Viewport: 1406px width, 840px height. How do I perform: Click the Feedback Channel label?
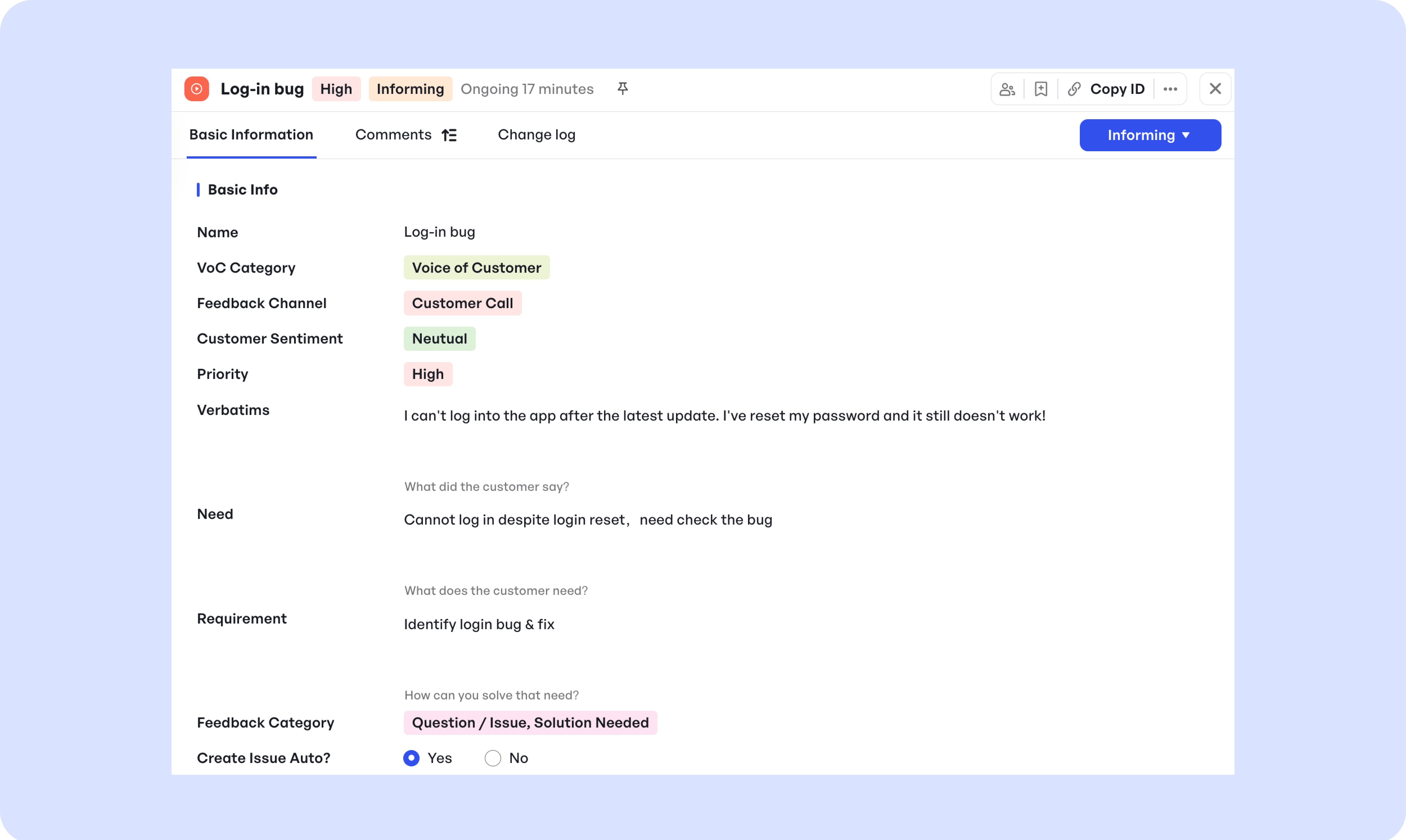click(x=262, y=303)
